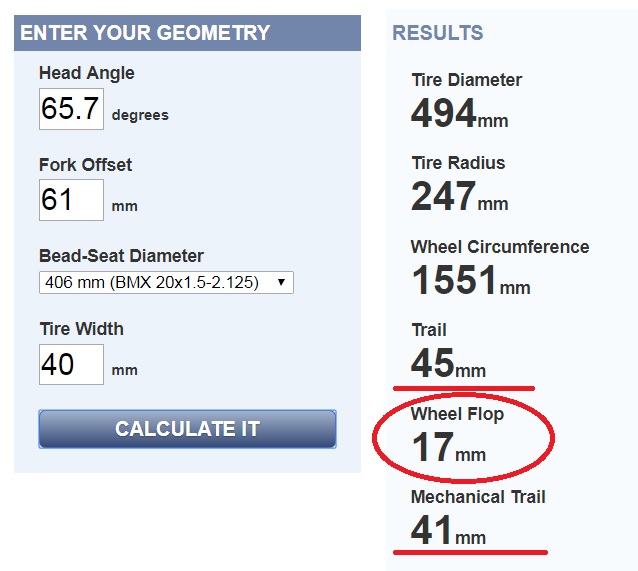
Task: Click the Head Angle input field
Action: (x=71, y=109)
